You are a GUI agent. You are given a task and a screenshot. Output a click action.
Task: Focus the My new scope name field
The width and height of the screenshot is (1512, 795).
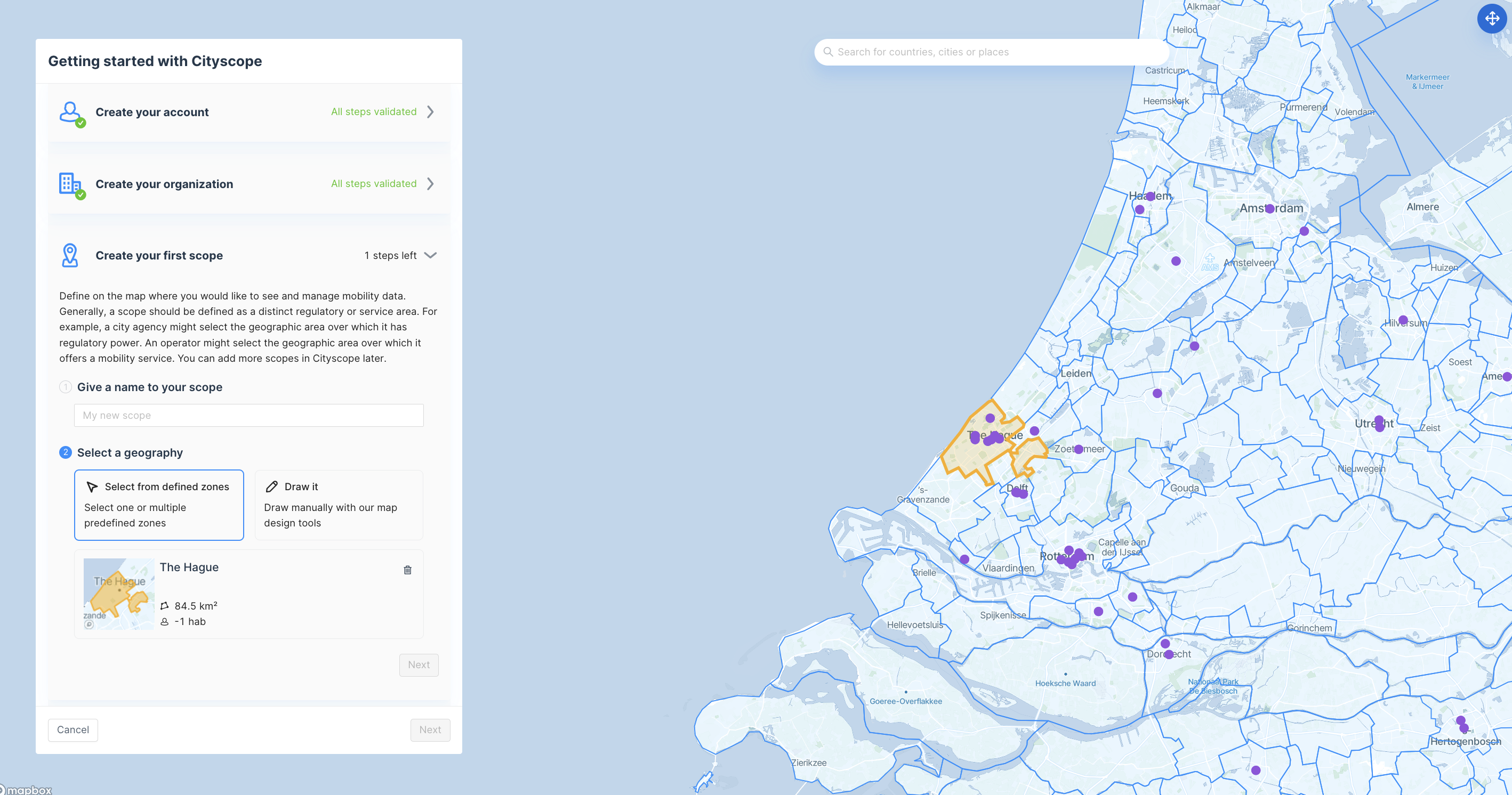(x=248, y=416)
